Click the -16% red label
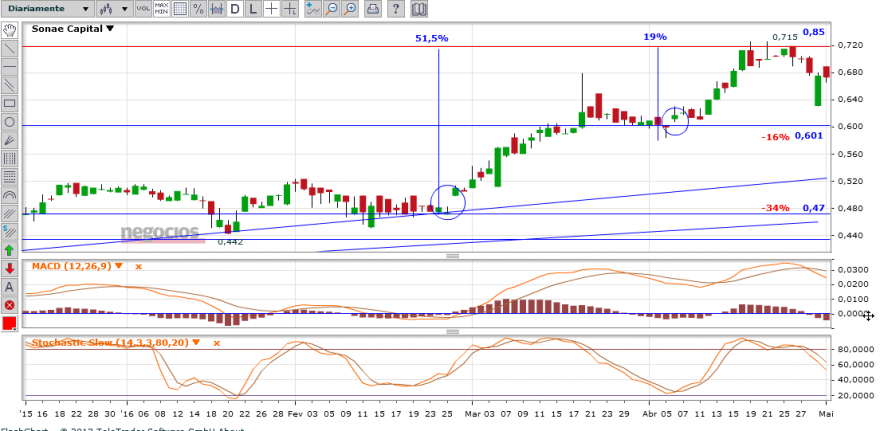Viewport: 880px width, 431px height. pyautogui.click(x=775, y=136)
